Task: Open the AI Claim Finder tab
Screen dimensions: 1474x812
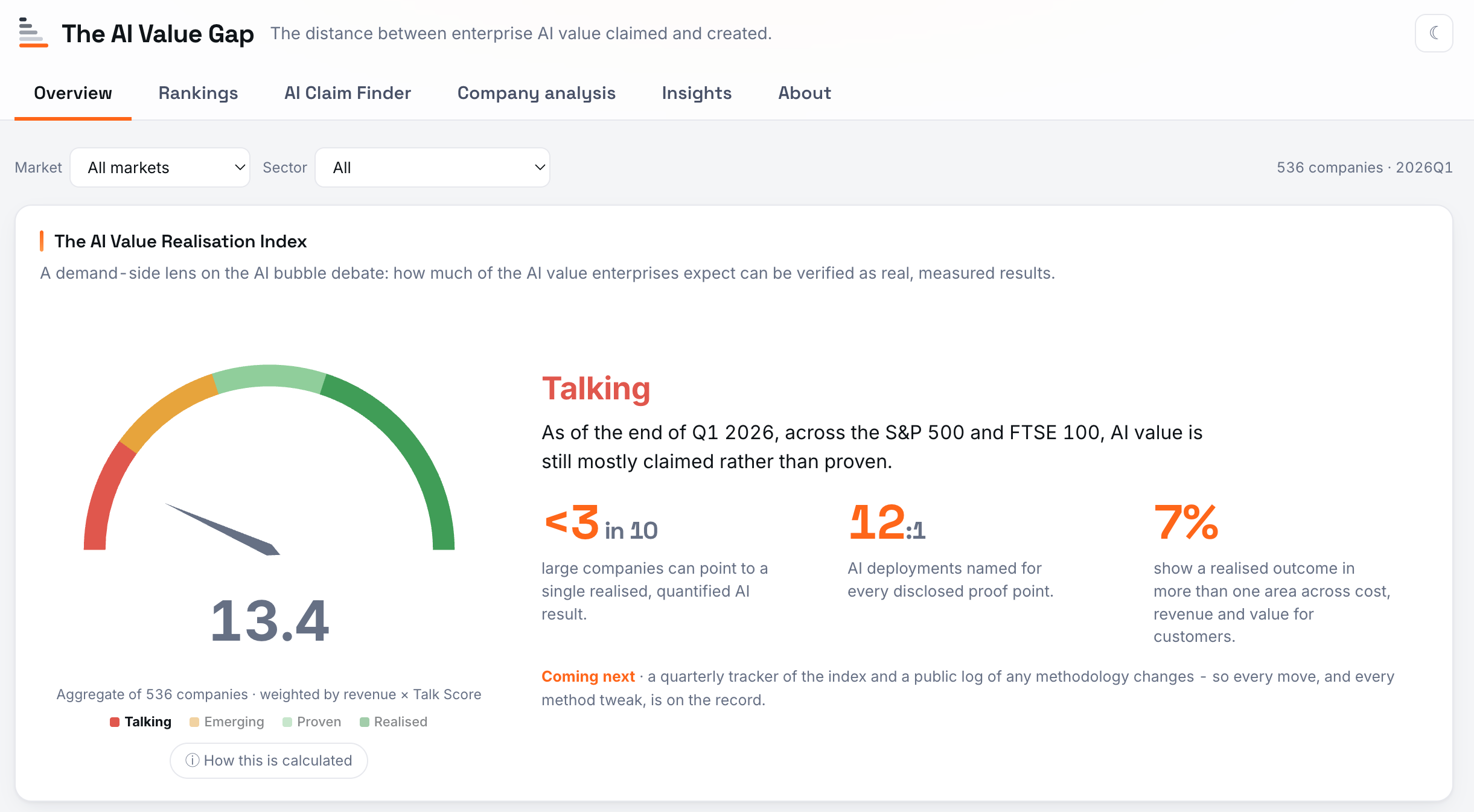Action: [348, 93]
